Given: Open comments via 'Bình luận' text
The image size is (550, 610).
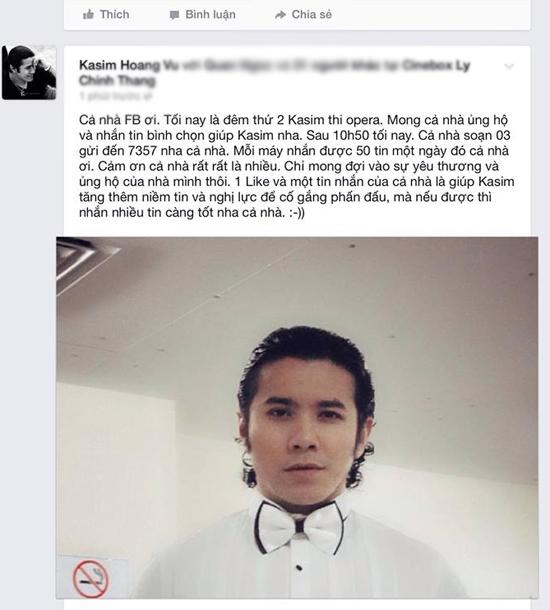Looking at the screenshot, I should tap(210, 14).
